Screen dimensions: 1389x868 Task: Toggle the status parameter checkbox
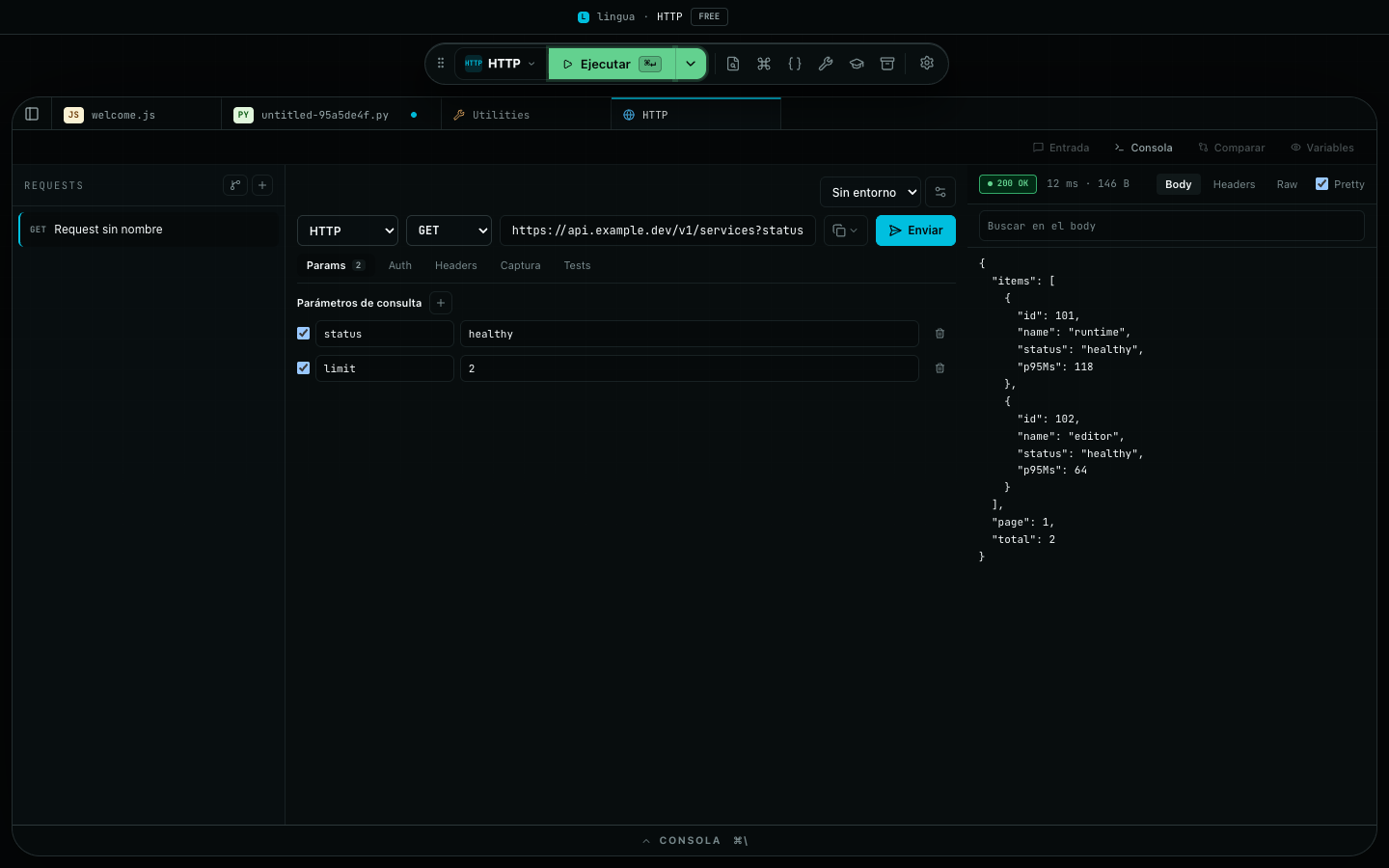point(304,334)
